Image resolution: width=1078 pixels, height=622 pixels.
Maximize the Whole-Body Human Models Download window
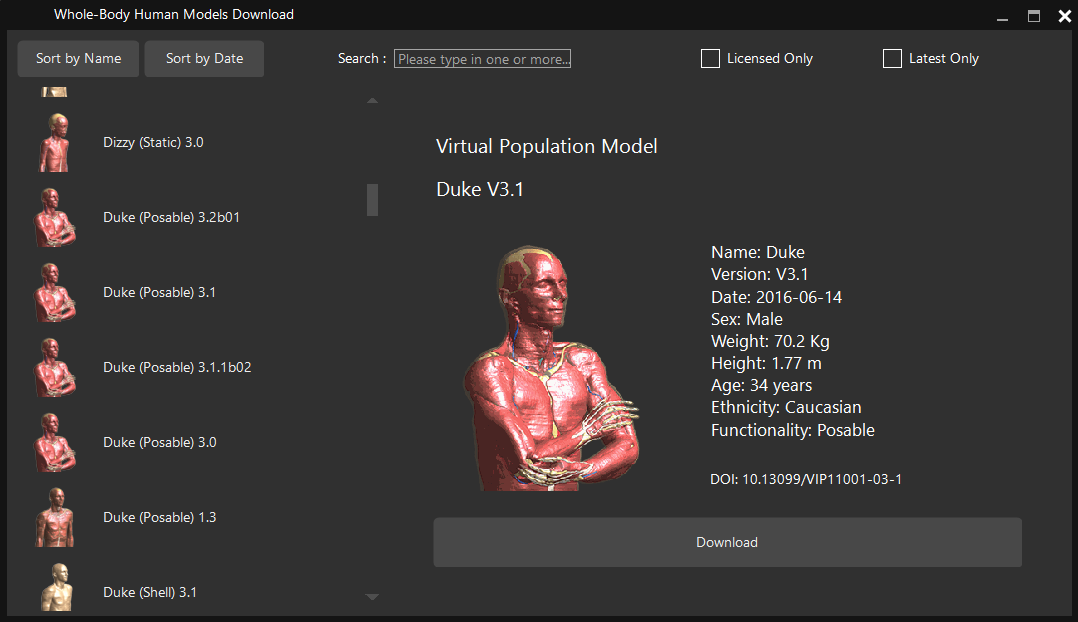[x=1034, y=16]
